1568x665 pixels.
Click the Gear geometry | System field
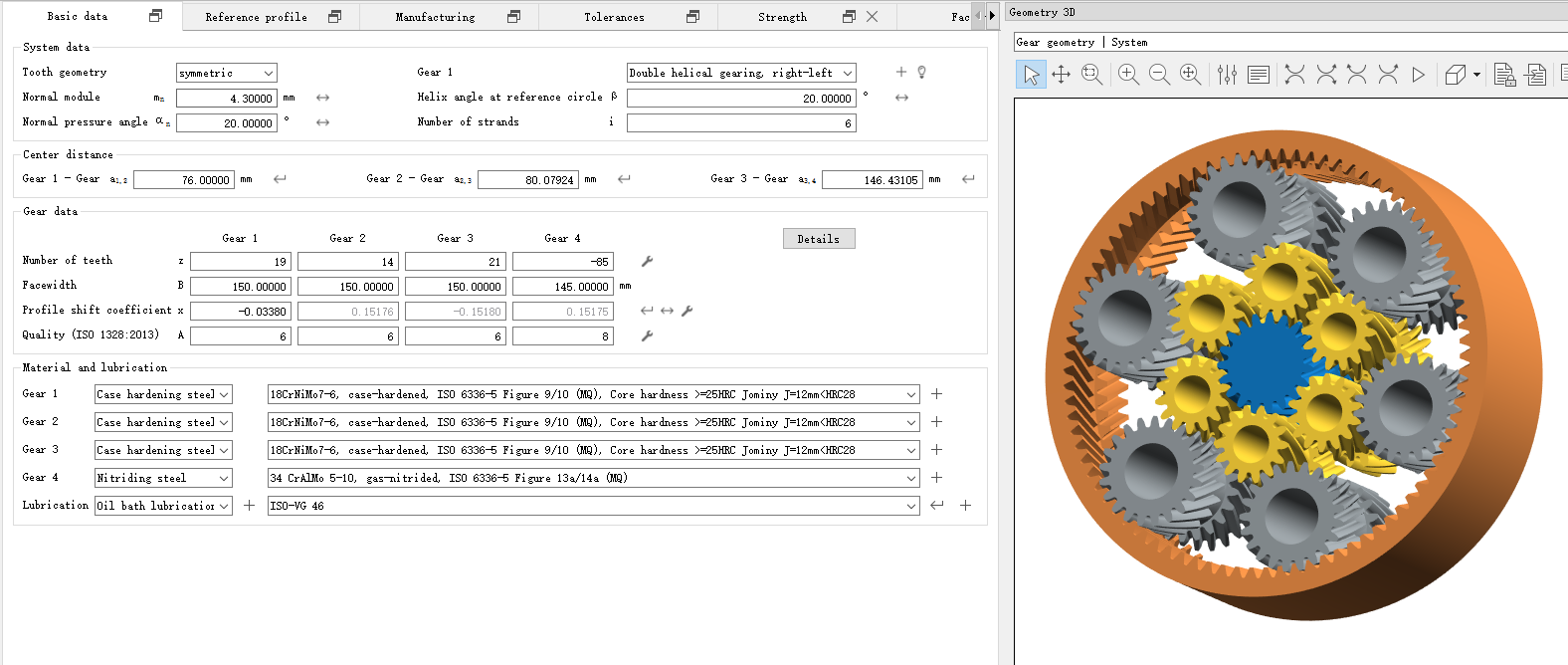coord(1290,42)
